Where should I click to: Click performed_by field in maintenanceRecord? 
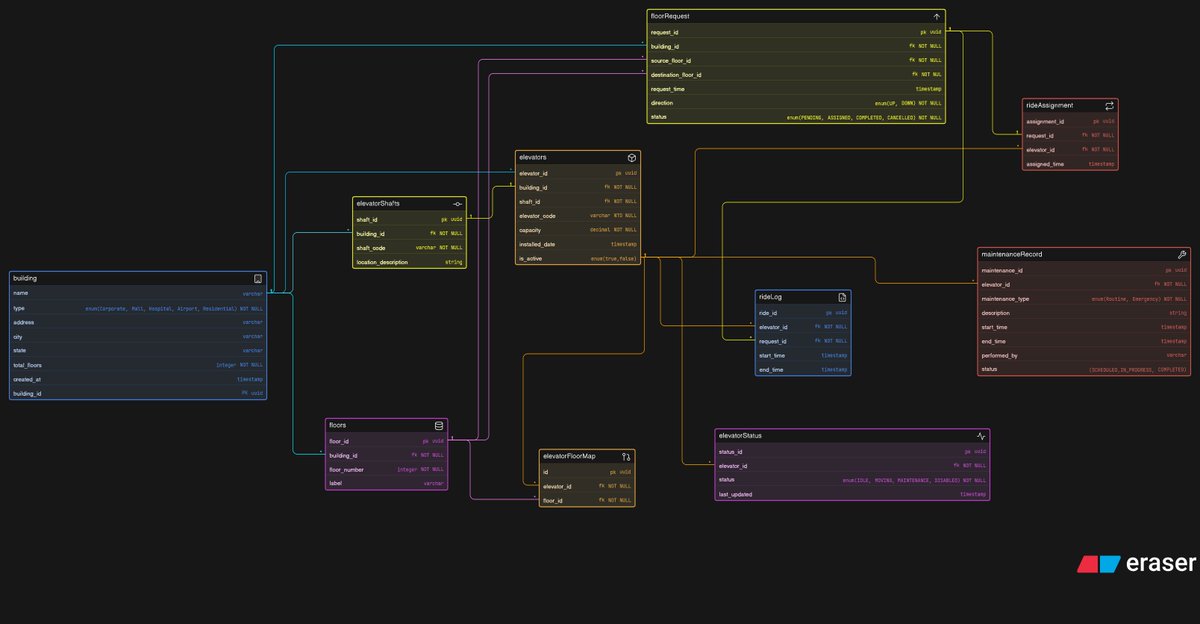tap(1084, 355)
